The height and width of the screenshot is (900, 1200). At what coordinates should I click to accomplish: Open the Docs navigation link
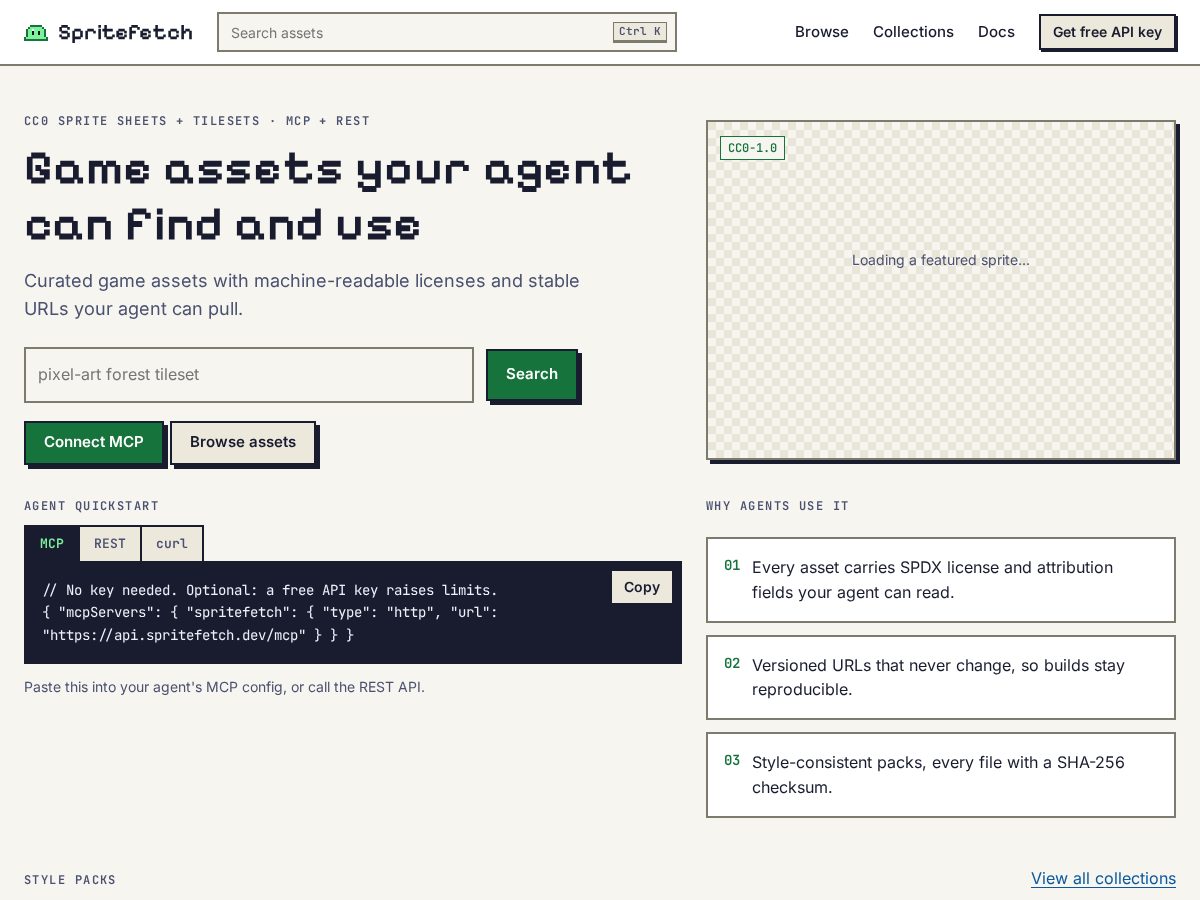(x=996, y=32)
